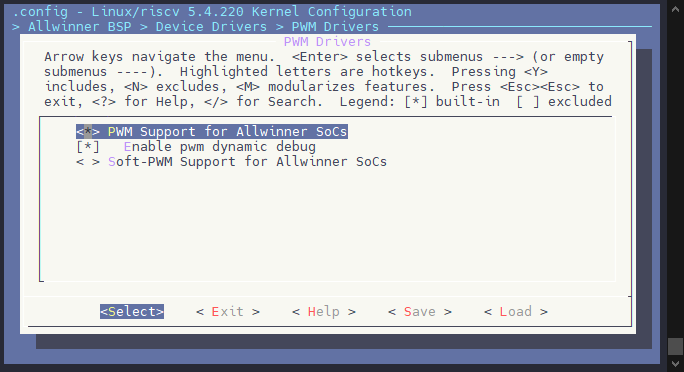Screen dimensions: 684x372
Task: Click the .config Kernel Configuration title text
Action: tap(212, 11)
